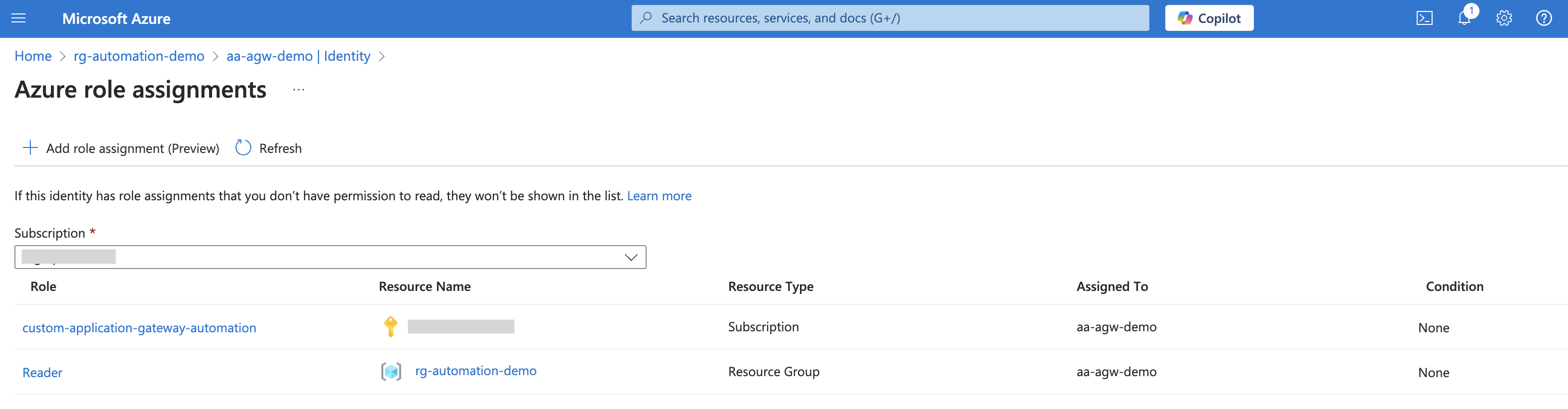Open rg-automation-demo breadcrumb
Viewport: 1568px width, 409px height.
(x=139, y=56)
